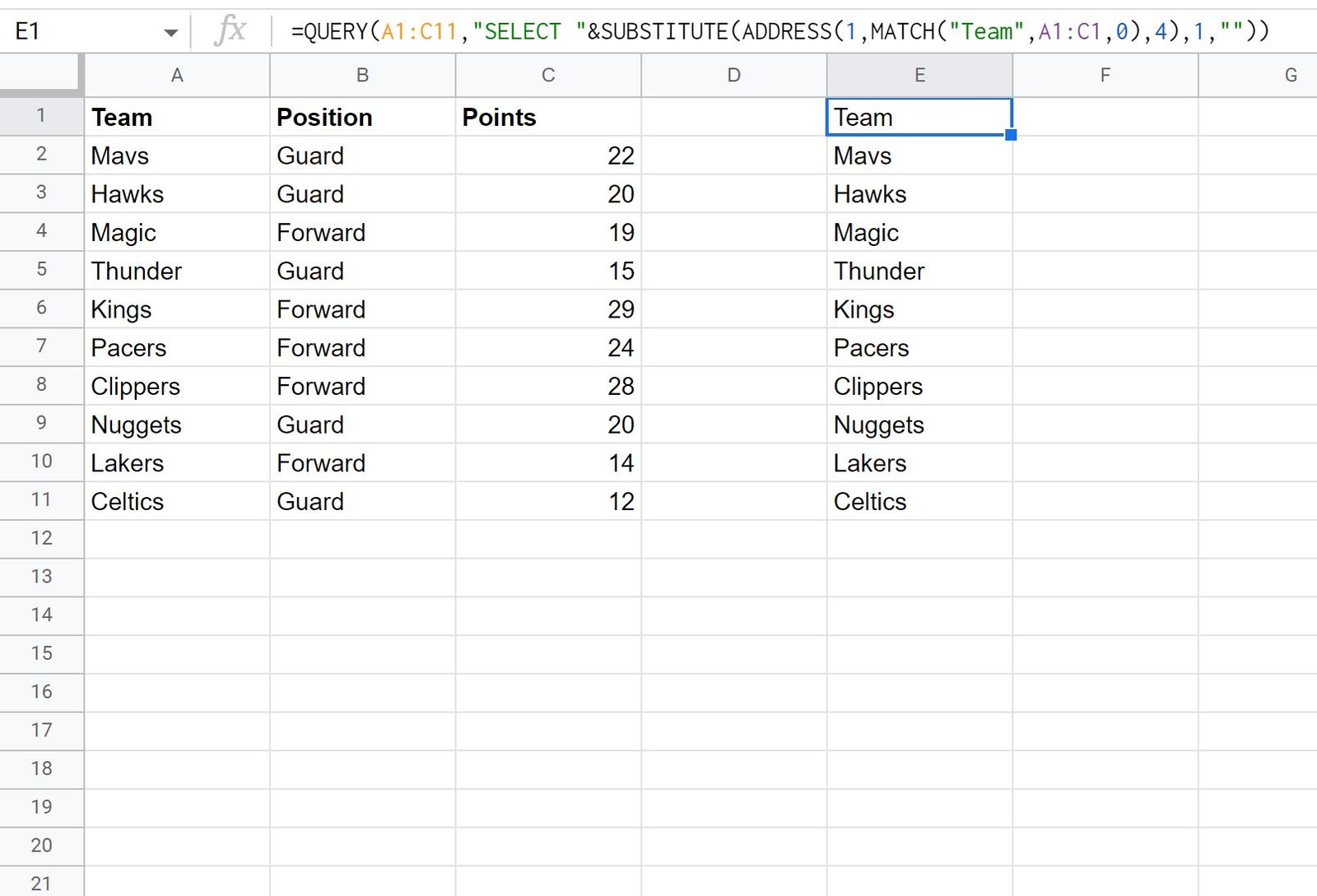Select row 1 header
The width and height of the screenshot is (1317, 896).
[x=41, y=116]
